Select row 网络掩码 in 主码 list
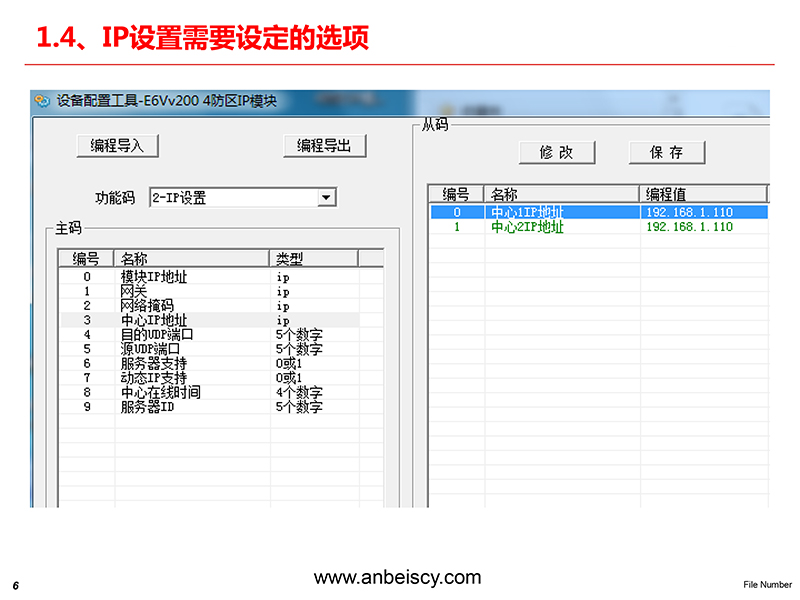The width and height of the screenshot is (800, 600). [210, 306]
